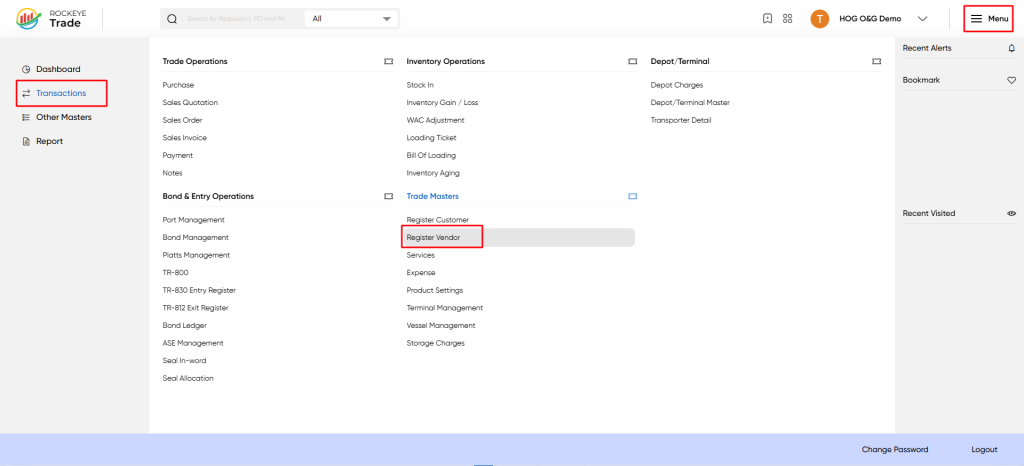Open Depot/Terminal Master
The image size is (1024, 466).
[x=690, y=103]
